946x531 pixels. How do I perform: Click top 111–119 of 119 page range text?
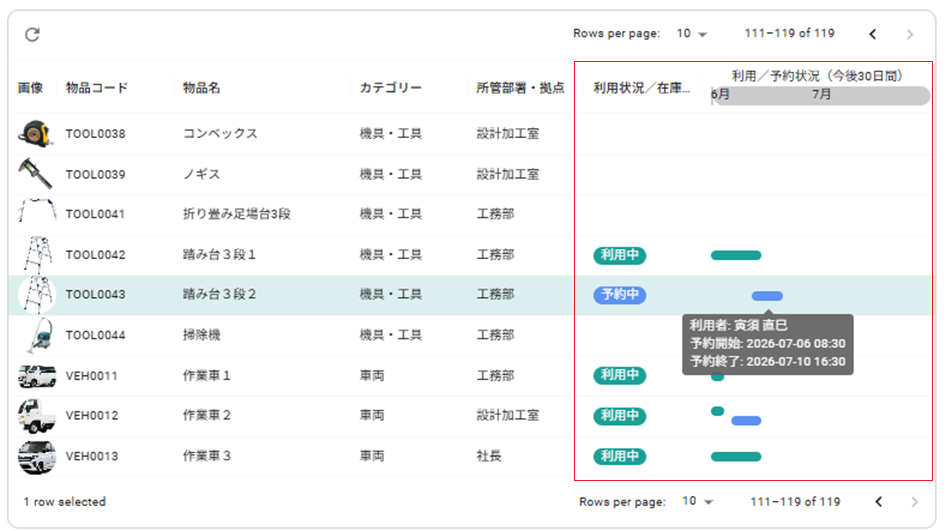coord(789,33)
